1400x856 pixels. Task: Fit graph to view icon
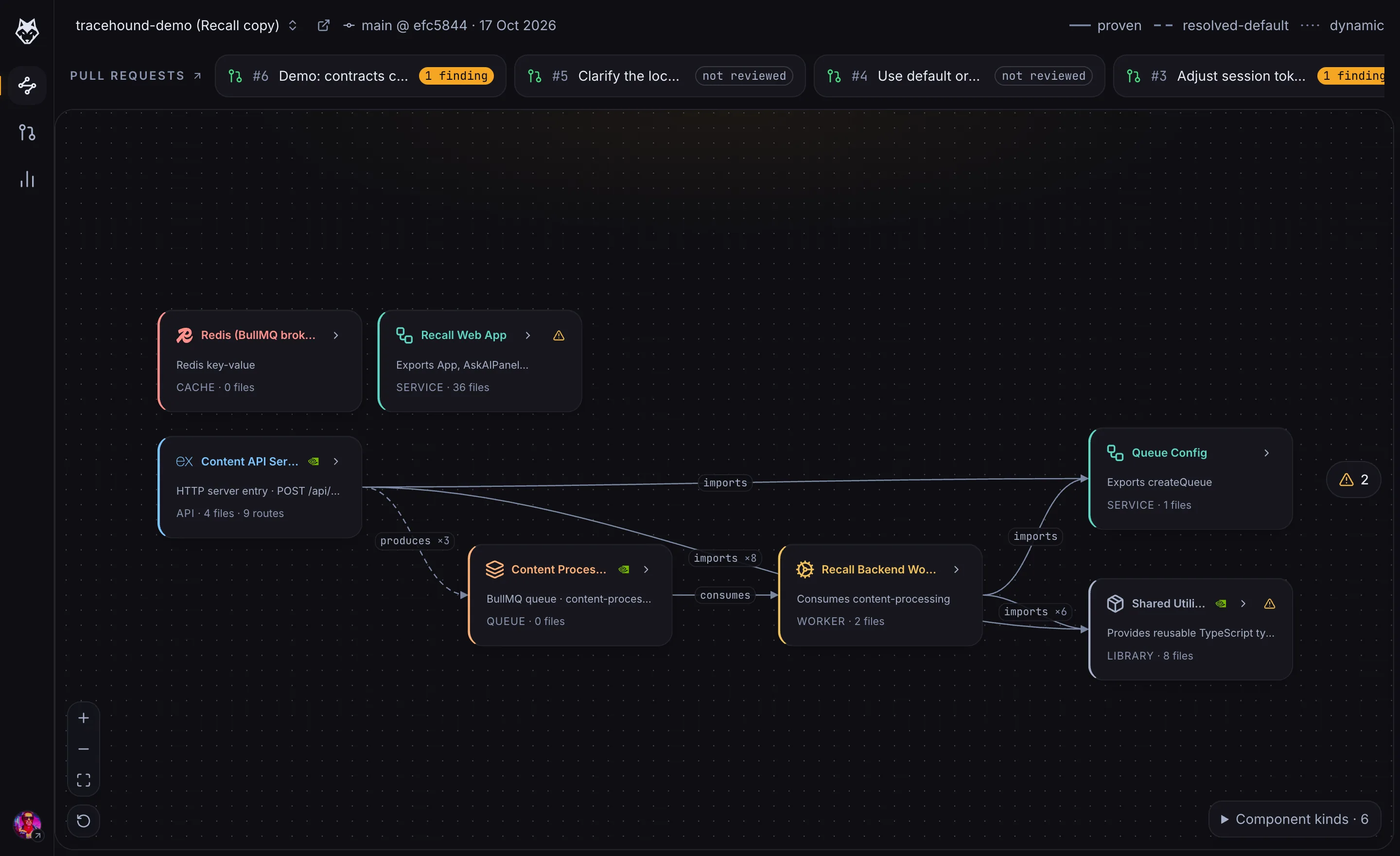point(84,780)
